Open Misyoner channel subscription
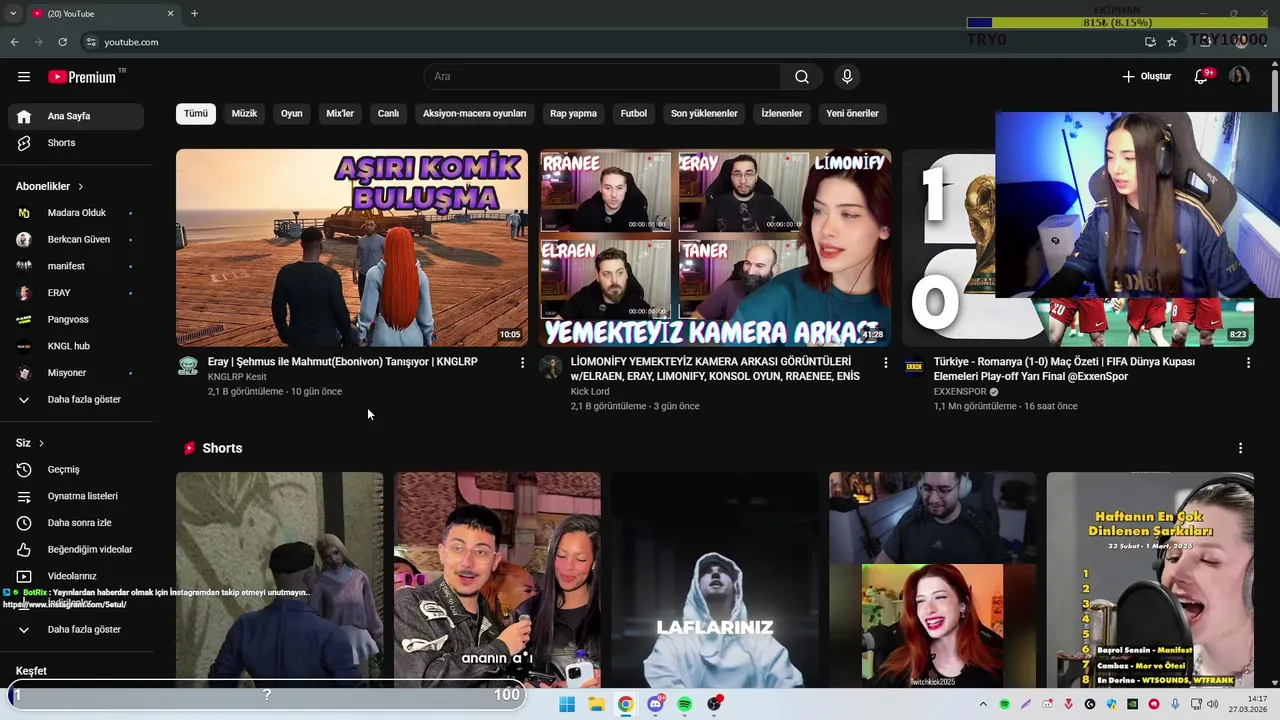The width and height of the screenshot is (1280, 720). pos(76,373)
